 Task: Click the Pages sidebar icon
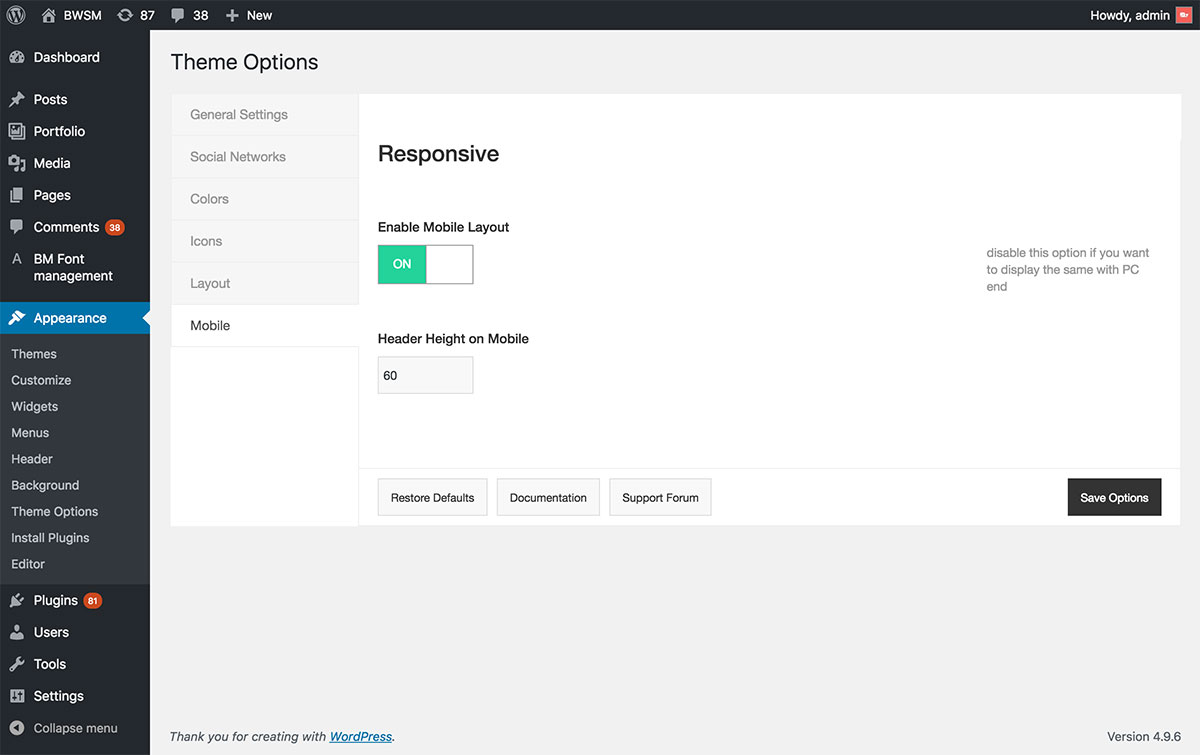point(17,195)
